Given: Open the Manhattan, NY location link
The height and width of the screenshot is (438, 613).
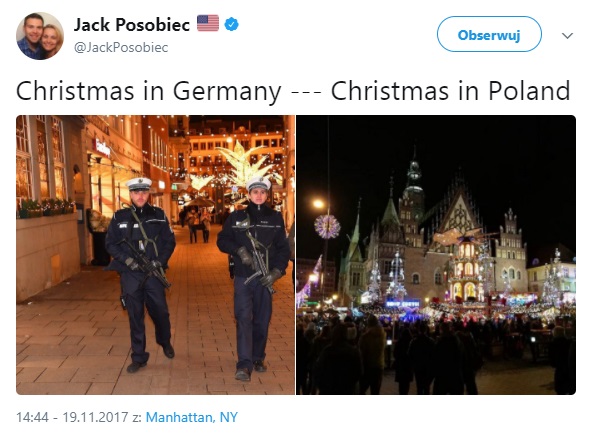Looking at the screenshot, I should [192, 417].
